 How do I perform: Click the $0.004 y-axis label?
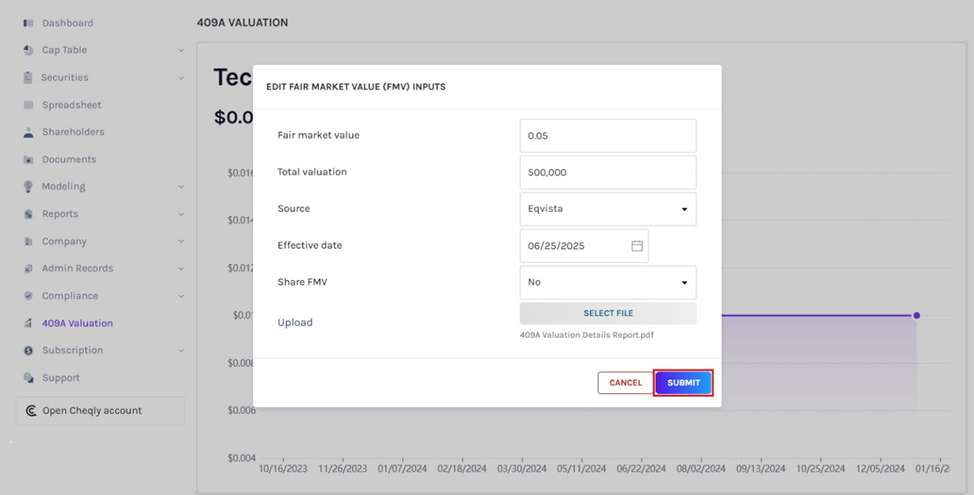click(242, 458)
